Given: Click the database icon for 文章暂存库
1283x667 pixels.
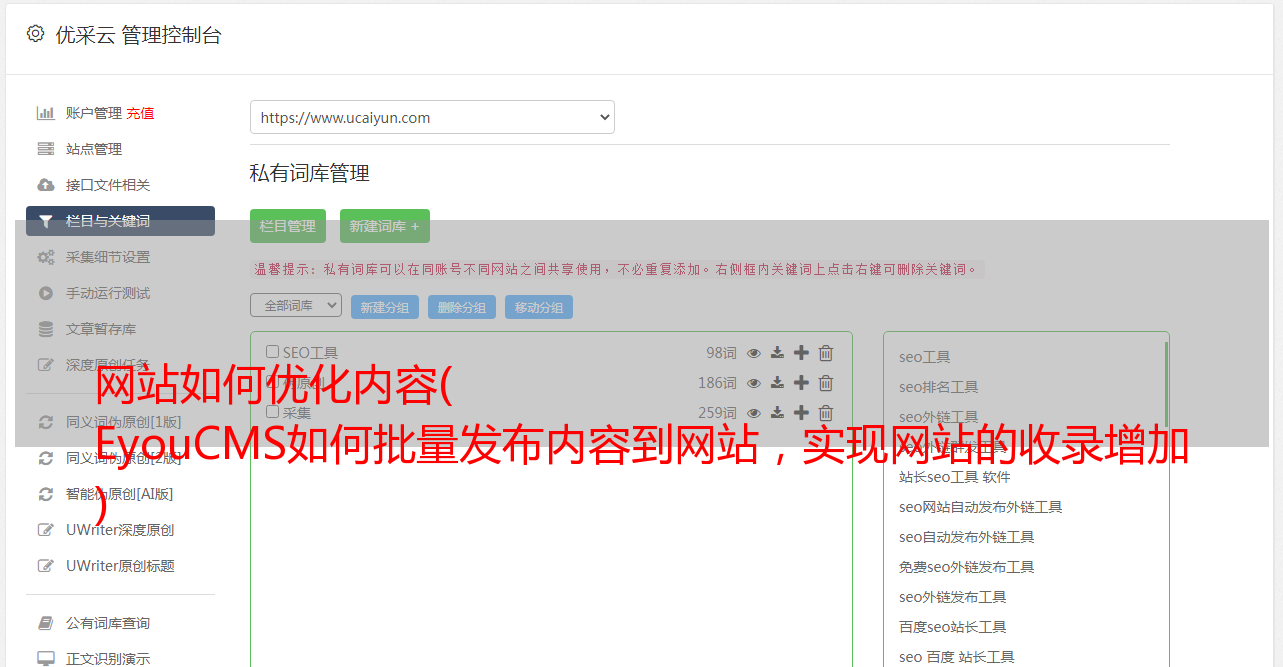Looking at the screenshot, I should 45,329.
